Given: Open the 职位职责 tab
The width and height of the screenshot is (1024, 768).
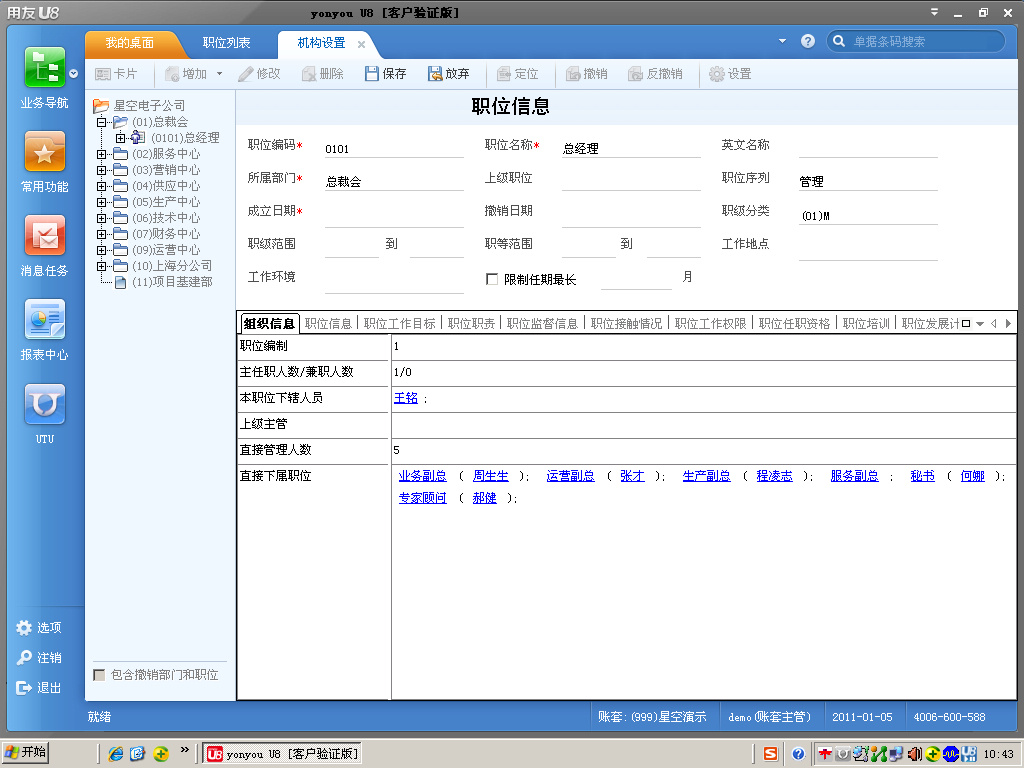Looking at the screenshot, I should (471, 324).
